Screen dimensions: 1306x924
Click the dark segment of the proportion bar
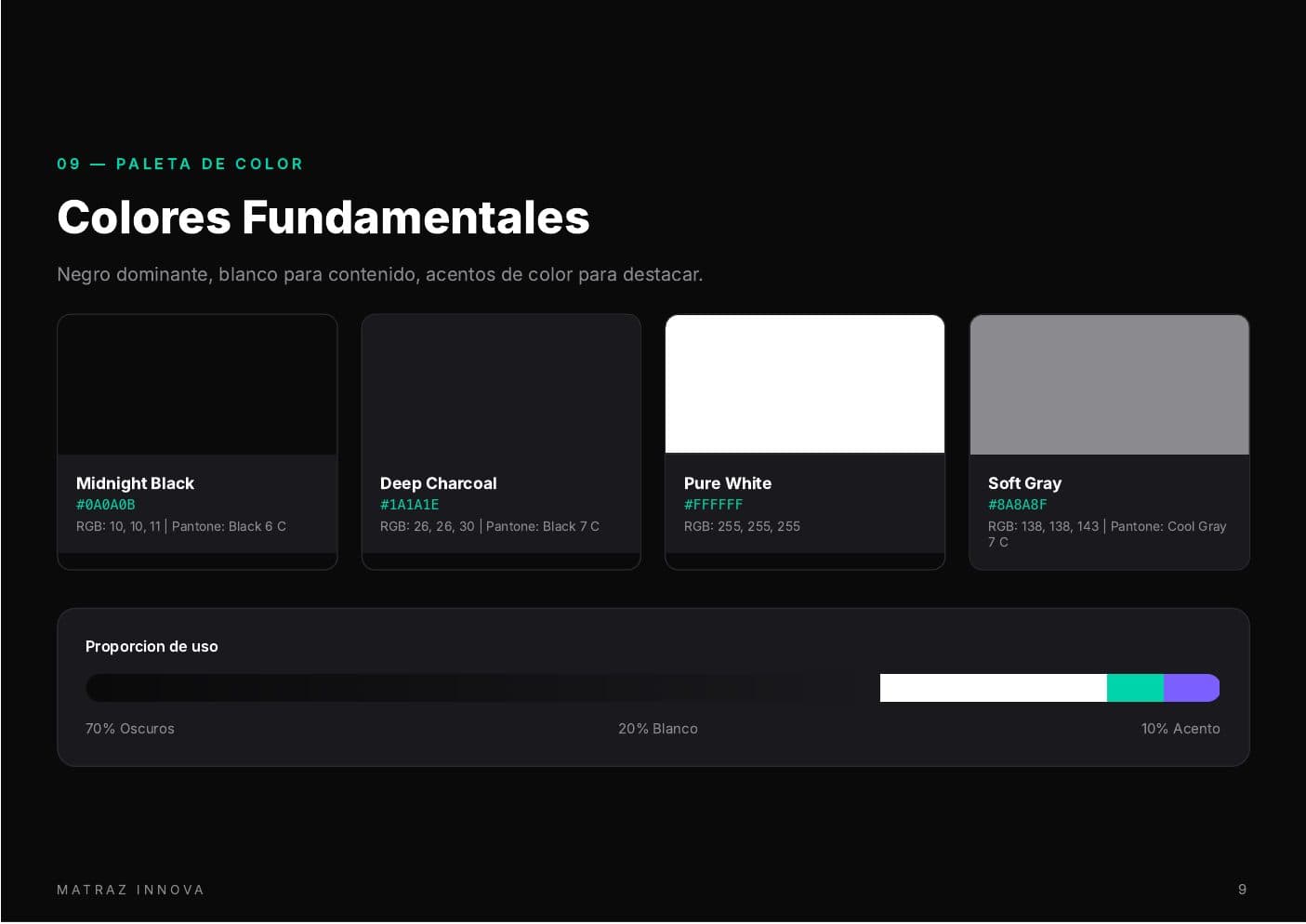pyautogui.click(x=482, y=688)
